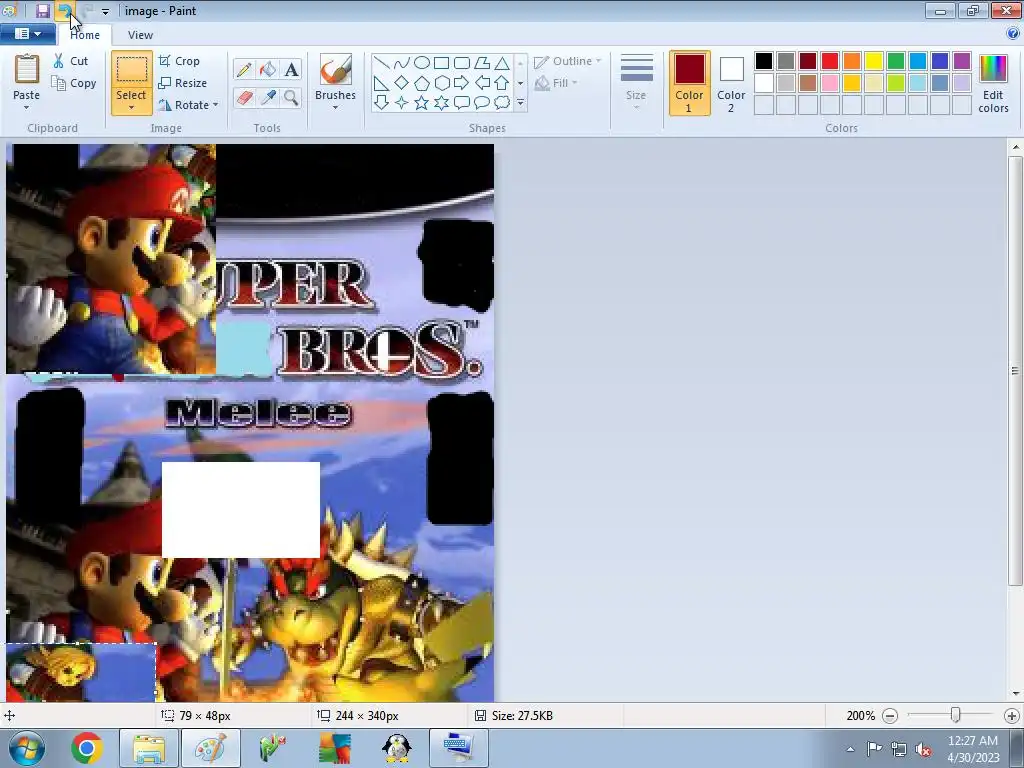Click the Undo arrow in quick access toolbar
This screenshot has height=768, width=1024.
[64, 10]
